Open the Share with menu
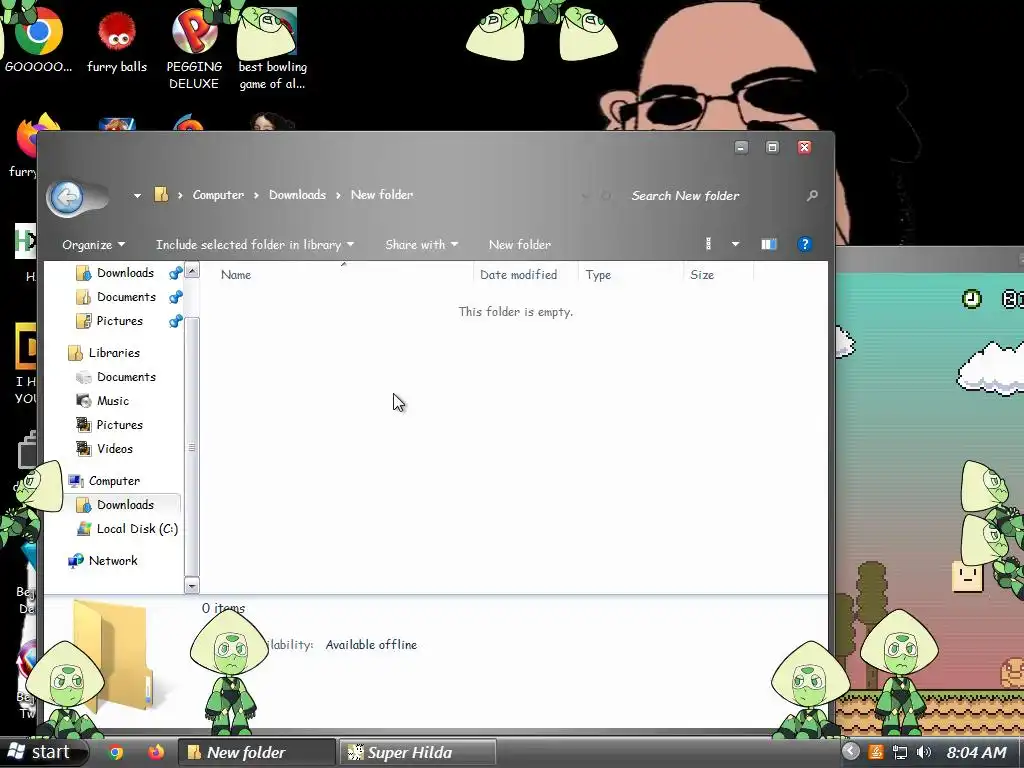 click(421, 244)
